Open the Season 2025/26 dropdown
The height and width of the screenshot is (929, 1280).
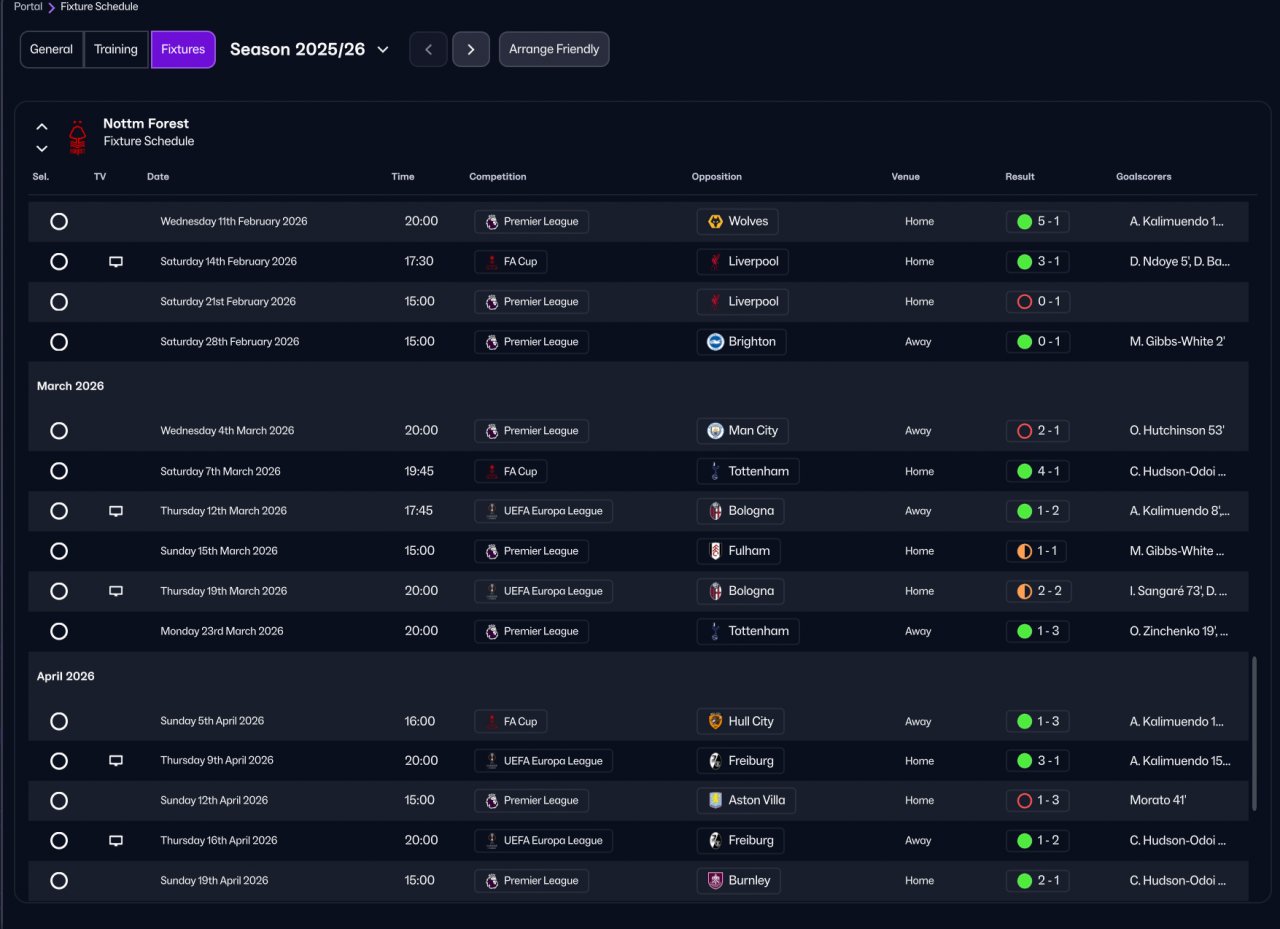(x=309, y=49)
